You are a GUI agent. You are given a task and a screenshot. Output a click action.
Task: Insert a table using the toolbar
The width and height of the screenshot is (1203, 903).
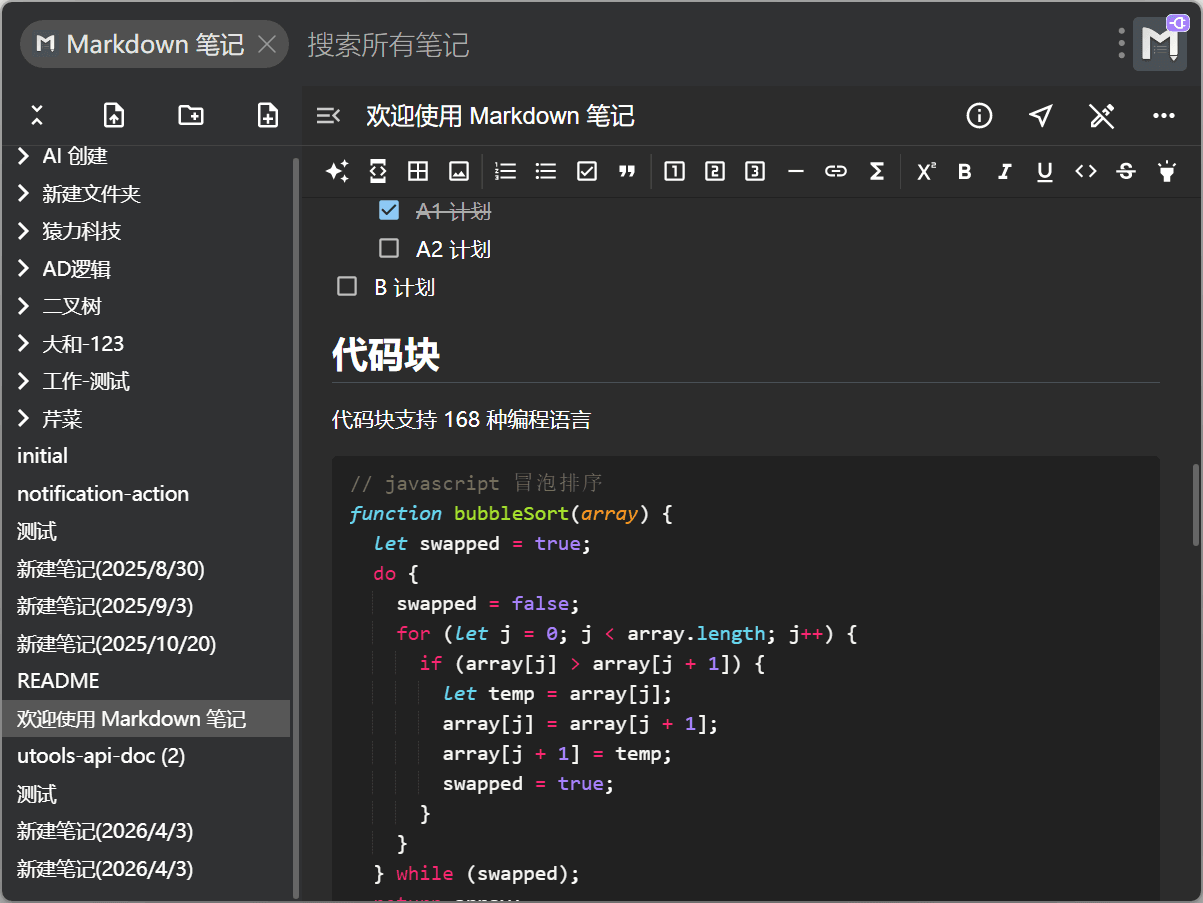click(x=418, y=171)
